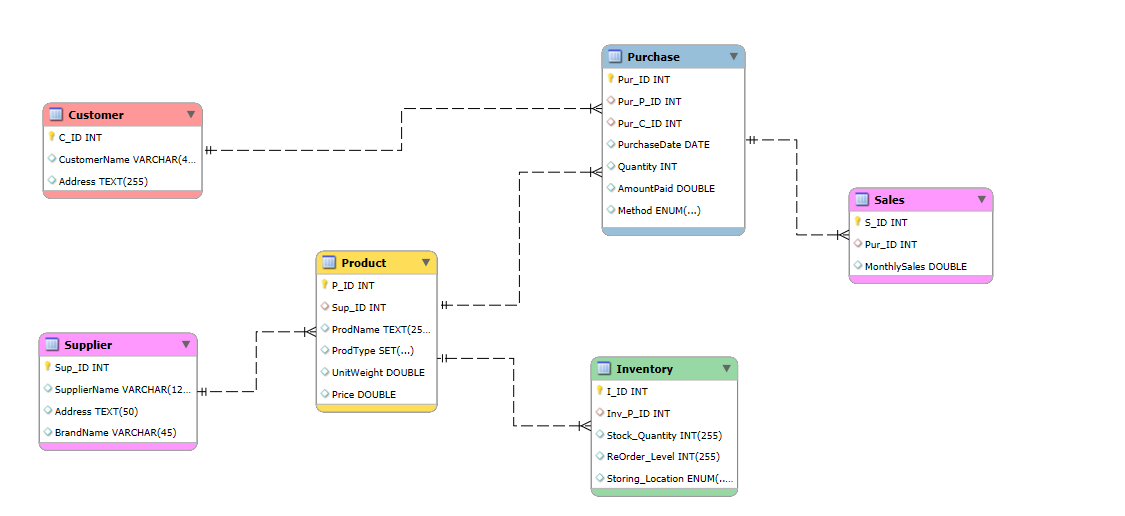Collapse the Supplier table with its arrow
Screen dimensions: 1125x516
[186, 345]
